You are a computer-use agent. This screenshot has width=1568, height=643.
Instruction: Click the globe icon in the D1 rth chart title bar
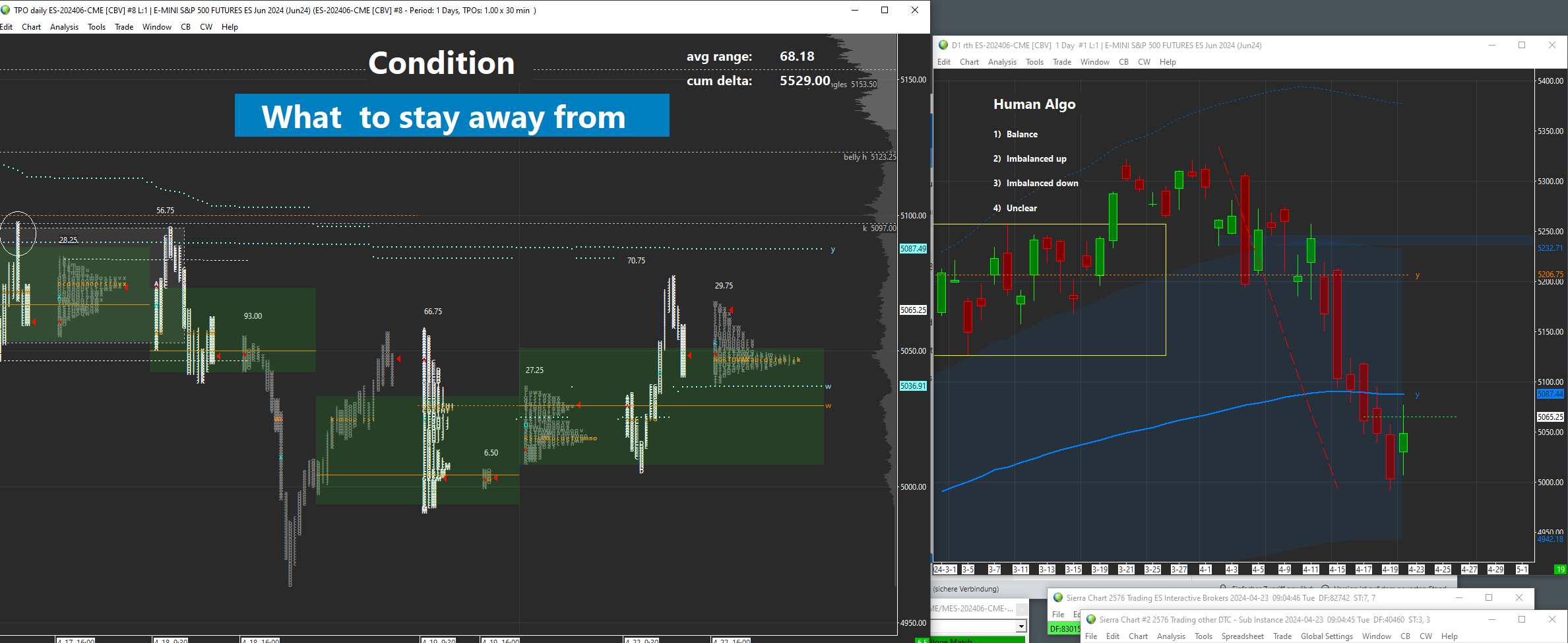pyautogui.click(x=943, y=45)
